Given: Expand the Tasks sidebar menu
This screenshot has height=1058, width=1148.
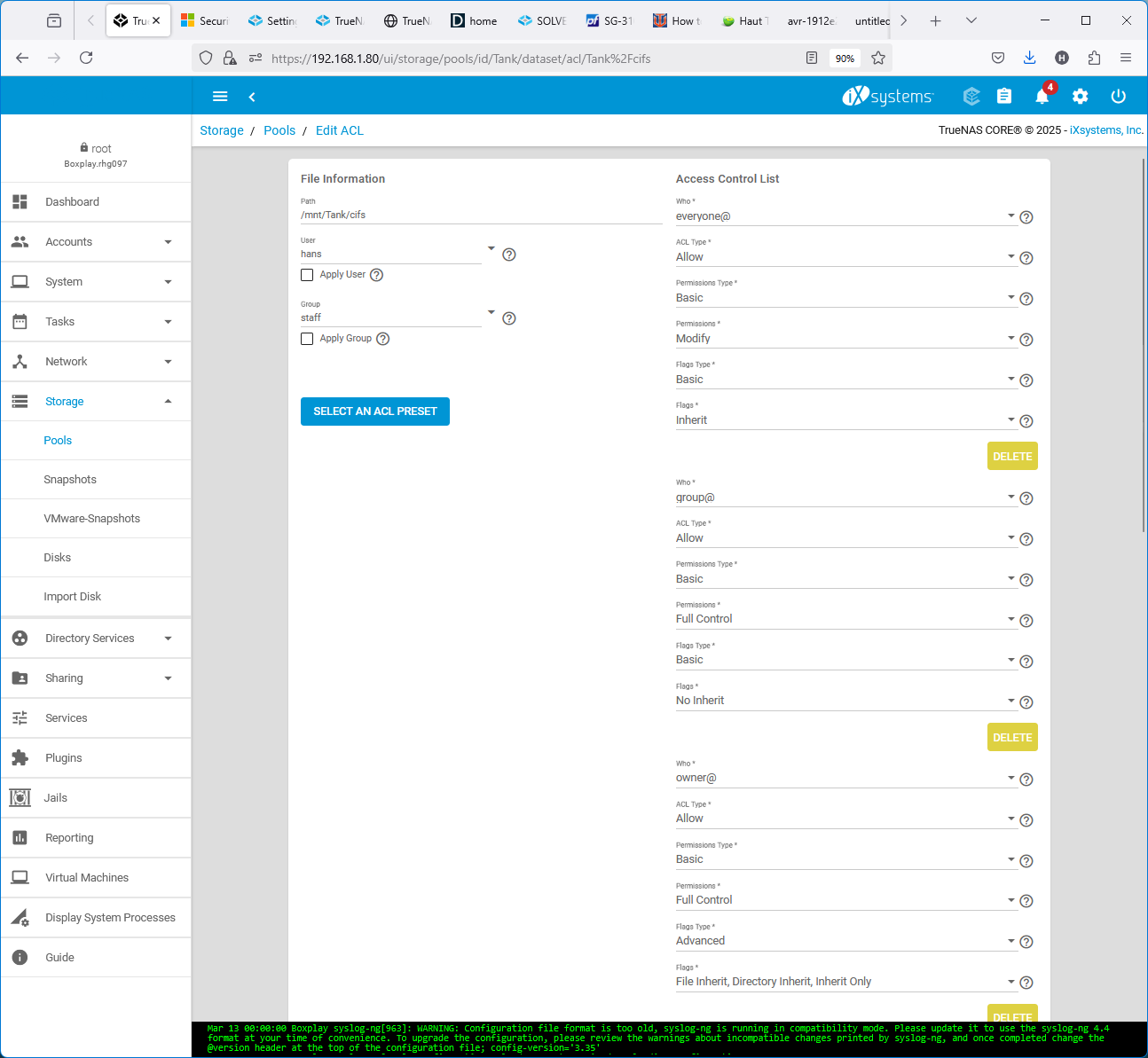Looking at the screenshot, I should (96, 322).
